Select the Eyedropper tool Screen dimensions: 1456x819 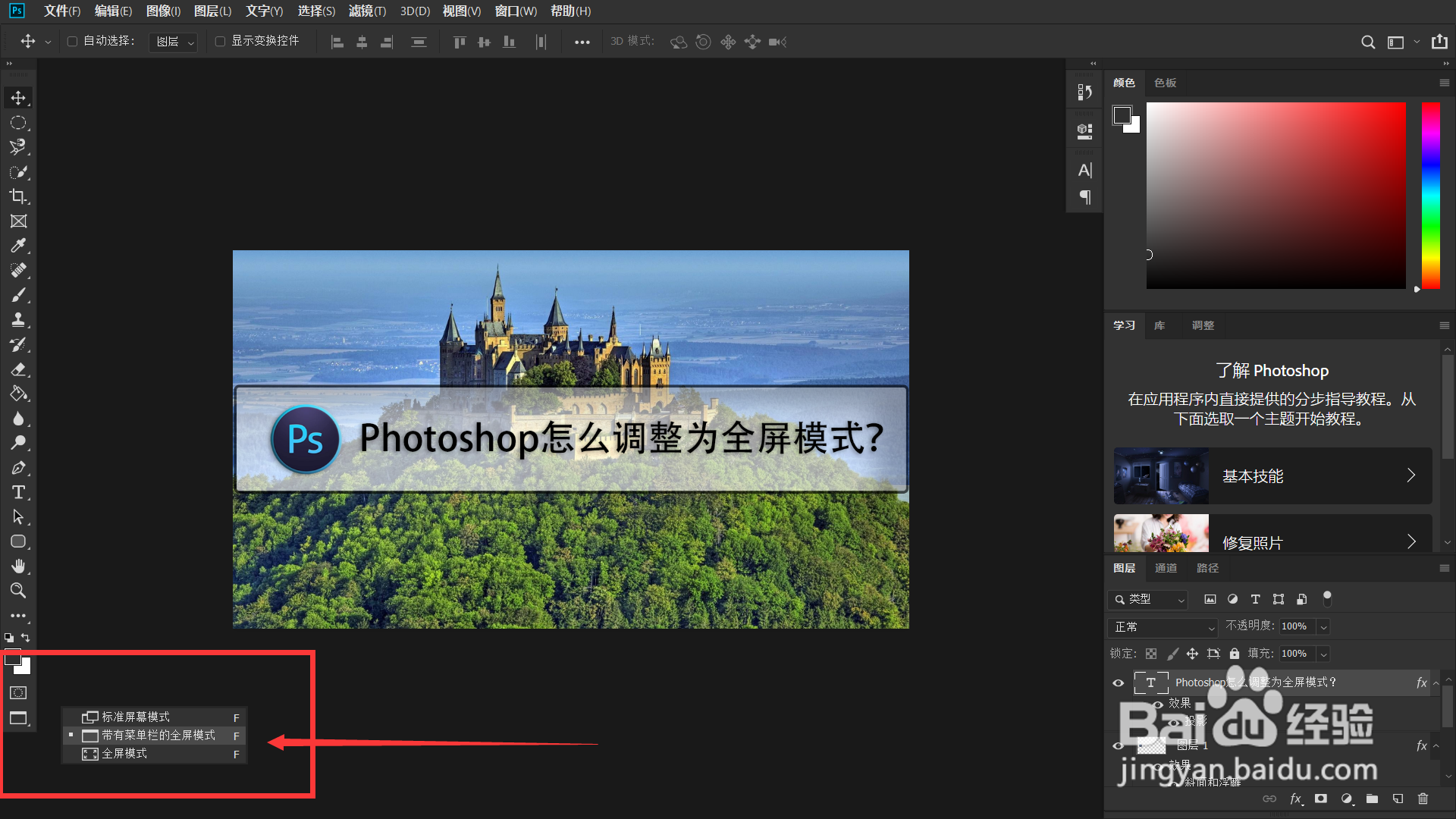pos(18,246)
